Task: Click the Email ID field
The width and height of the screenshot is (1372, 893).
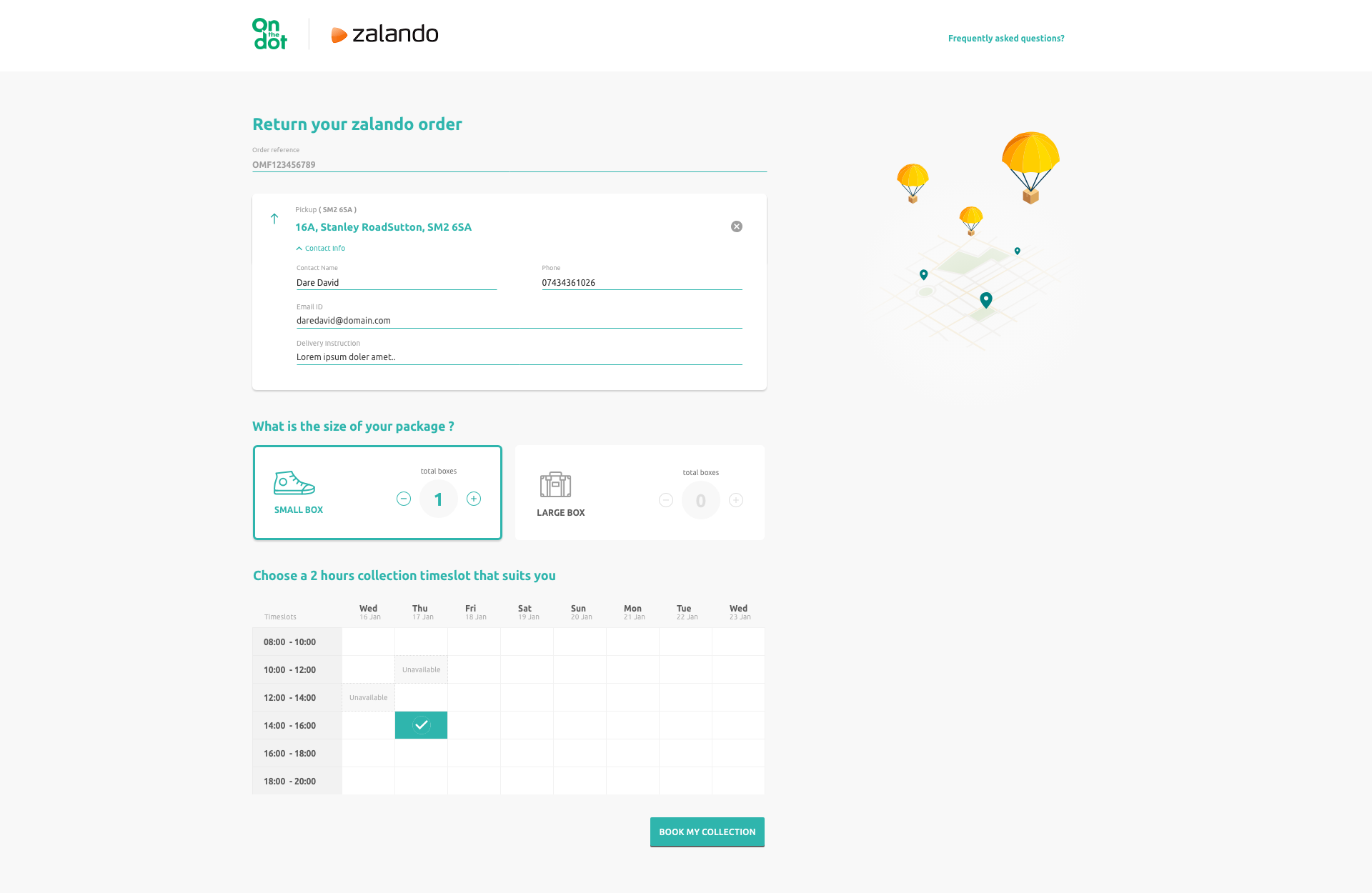Action: (519, 321)
